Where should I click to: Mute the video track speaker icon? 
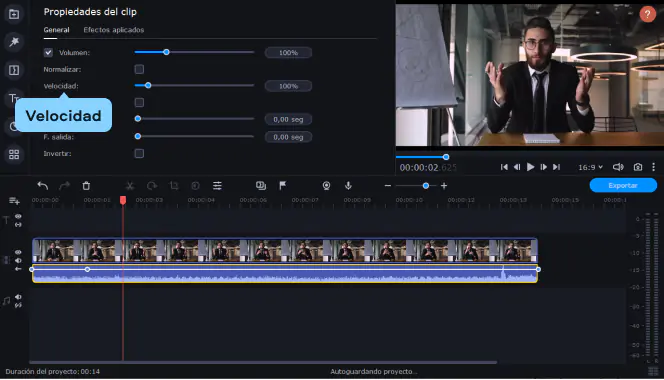tap(18, 261)
